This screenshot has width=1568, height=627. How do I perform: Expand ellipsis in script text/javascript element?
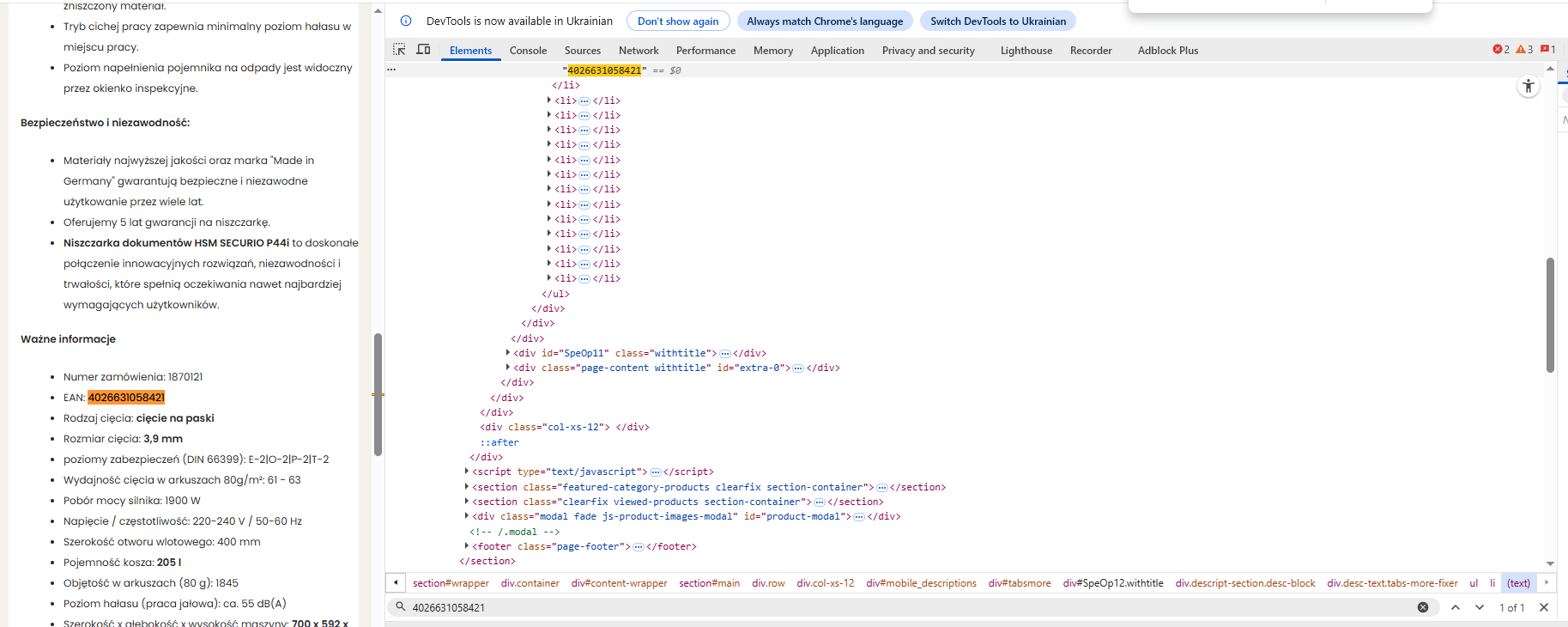(656, 472)
